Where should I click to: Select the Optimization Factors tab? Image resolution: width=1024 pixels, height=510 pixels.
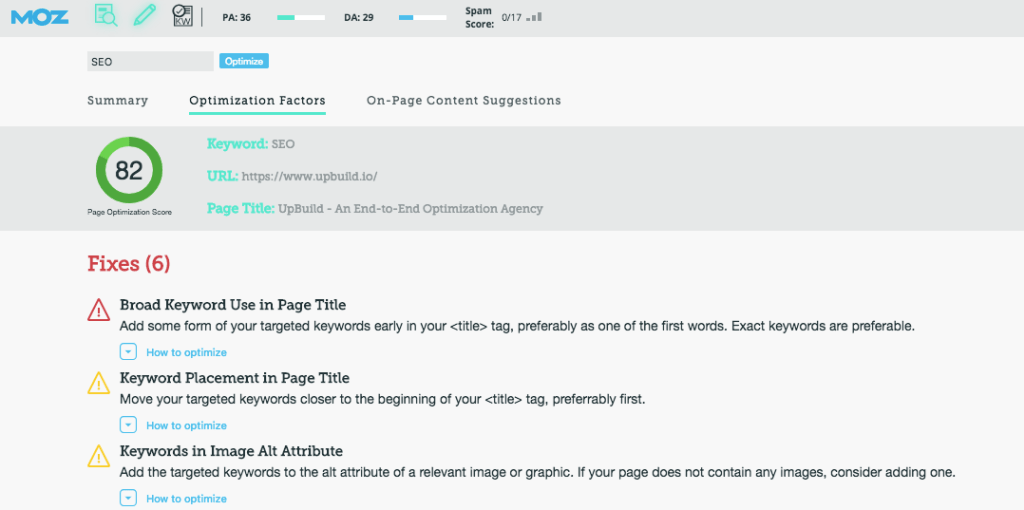[257, 101]
